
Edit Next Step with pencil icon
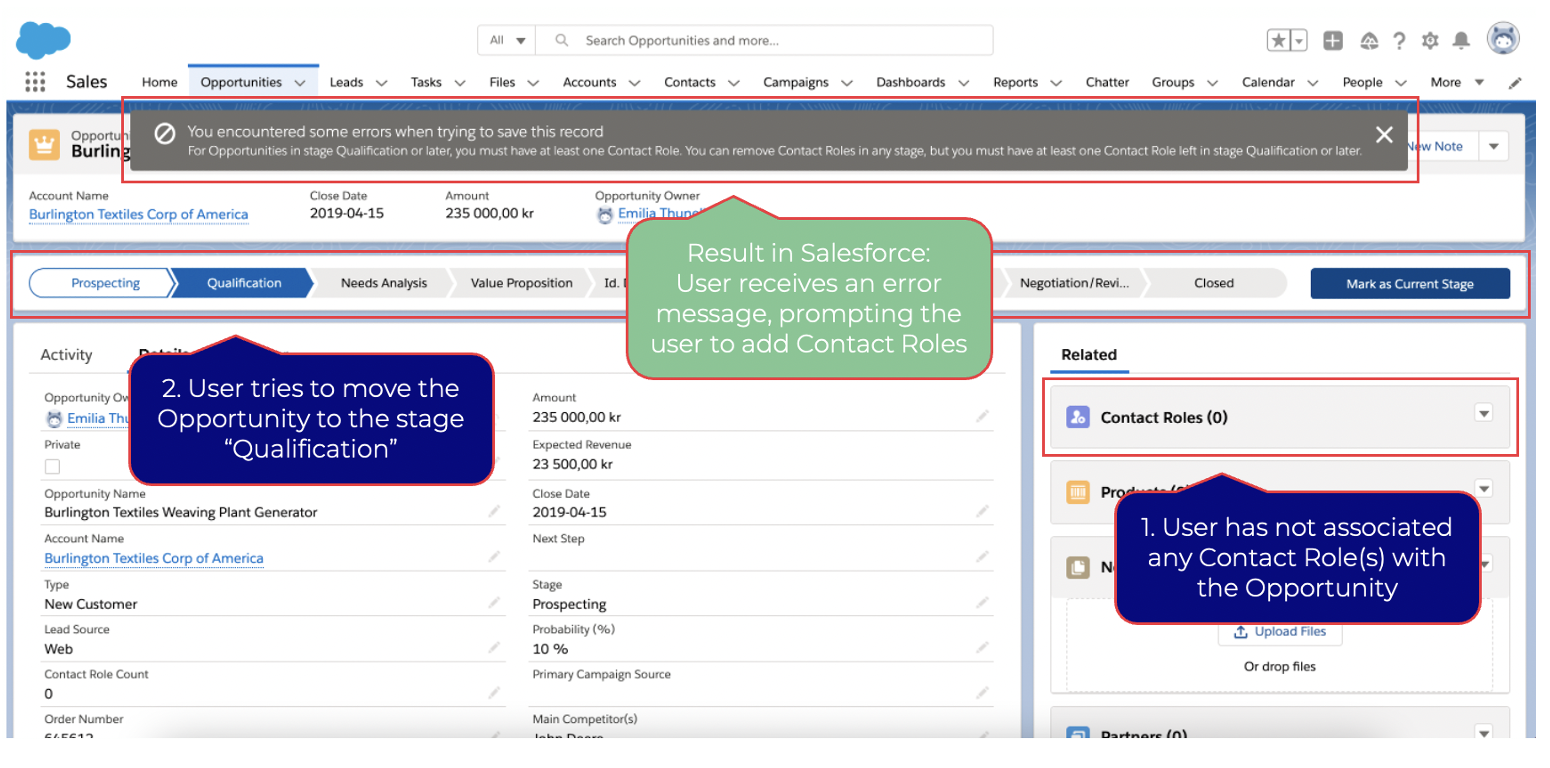[x=983, y=557]
